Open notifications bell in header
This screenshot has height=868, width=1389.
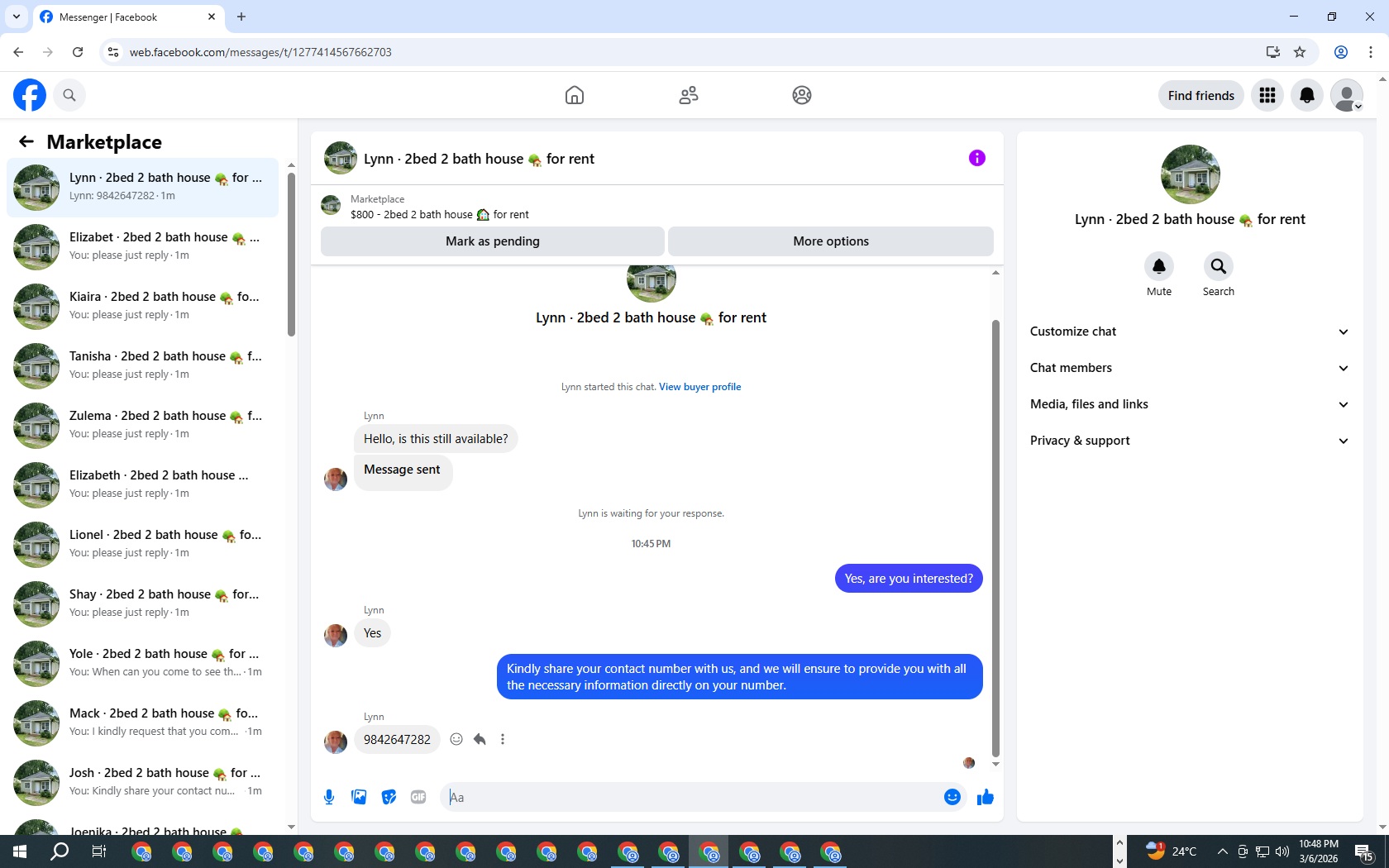coord(1307,95)
